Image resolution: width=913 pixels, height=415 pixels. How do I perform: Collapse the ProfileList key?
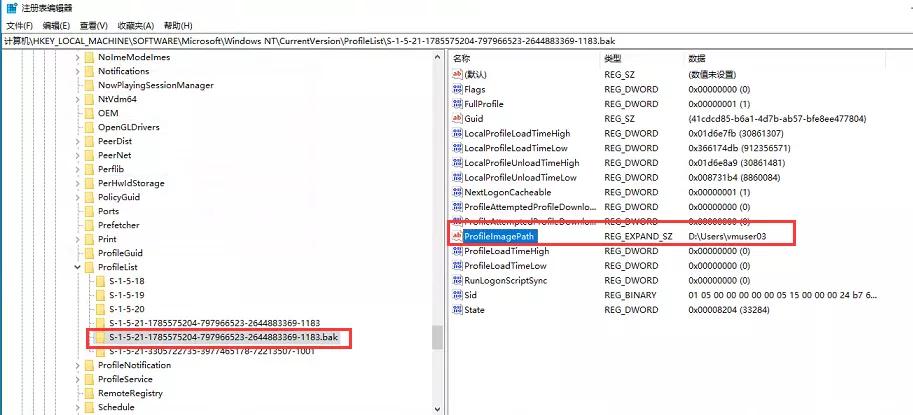pyautogui.click(x=77, y=267)
